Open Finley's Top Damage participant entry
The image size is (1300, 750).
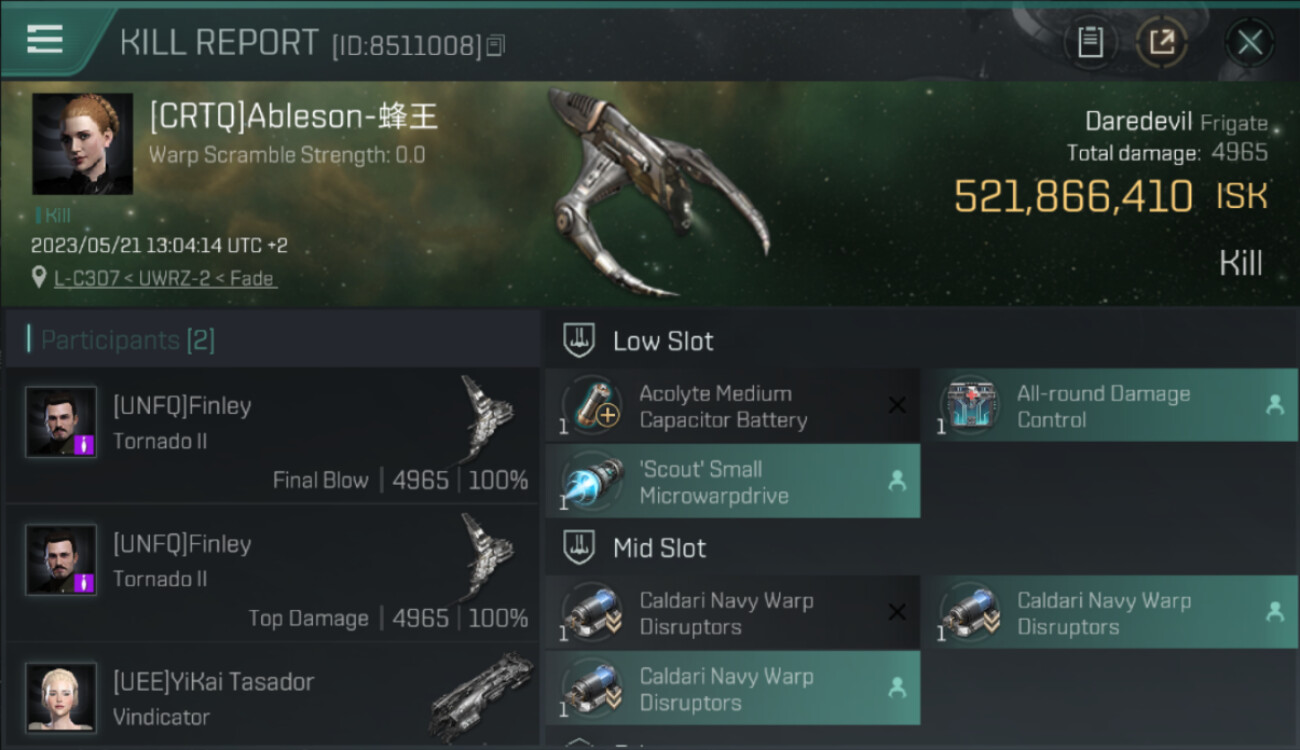click(272, 572)
